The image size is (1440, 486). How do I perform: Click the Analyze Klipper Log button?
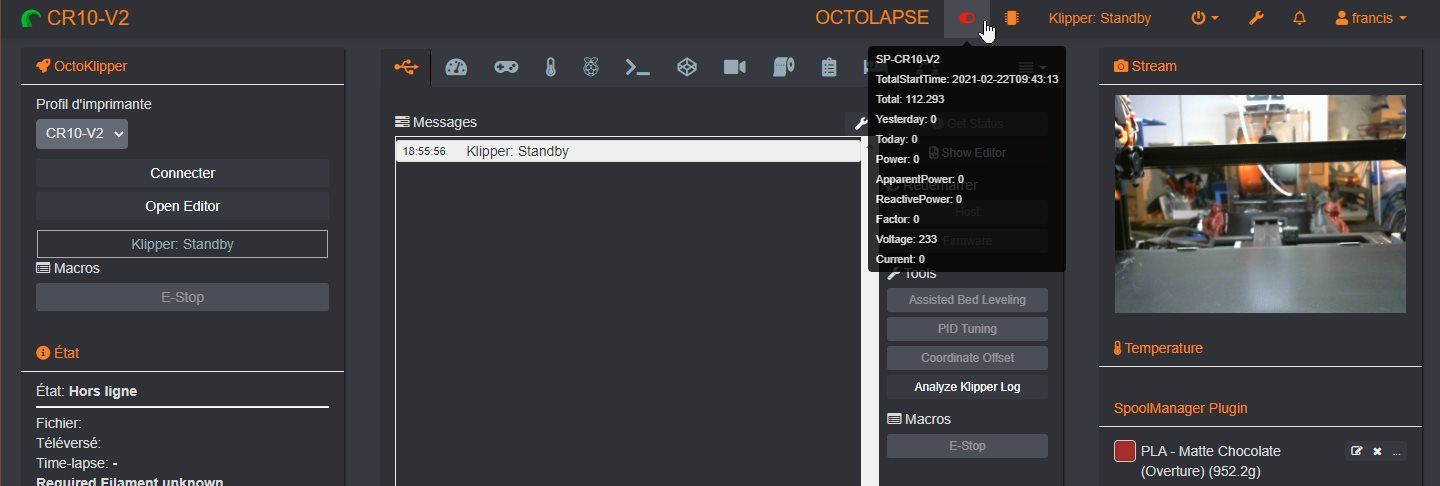[x=967, y=387]
